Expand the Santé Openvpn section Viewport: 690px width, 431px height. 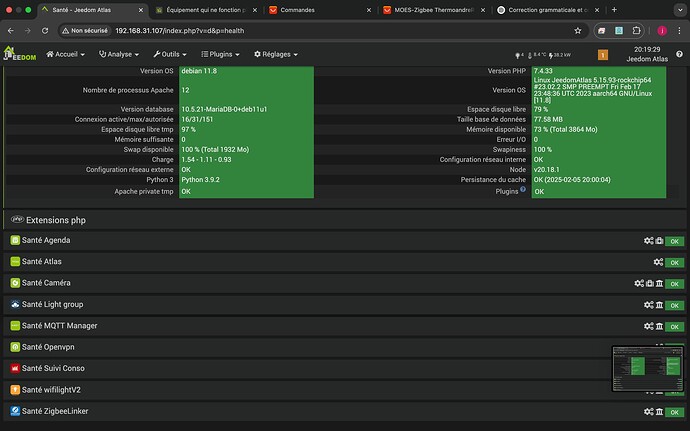[x=345, y=347]
